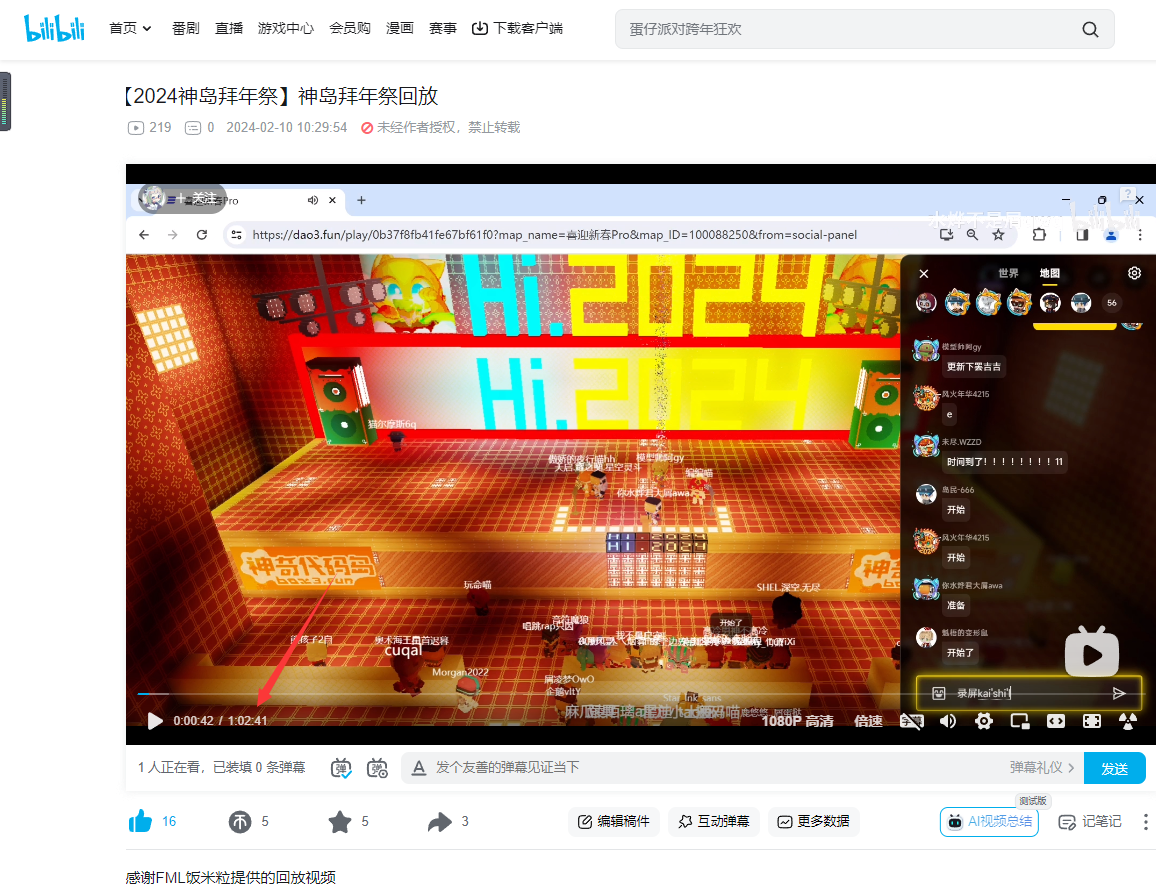Mute the video with volume icon

click(947, 720)
